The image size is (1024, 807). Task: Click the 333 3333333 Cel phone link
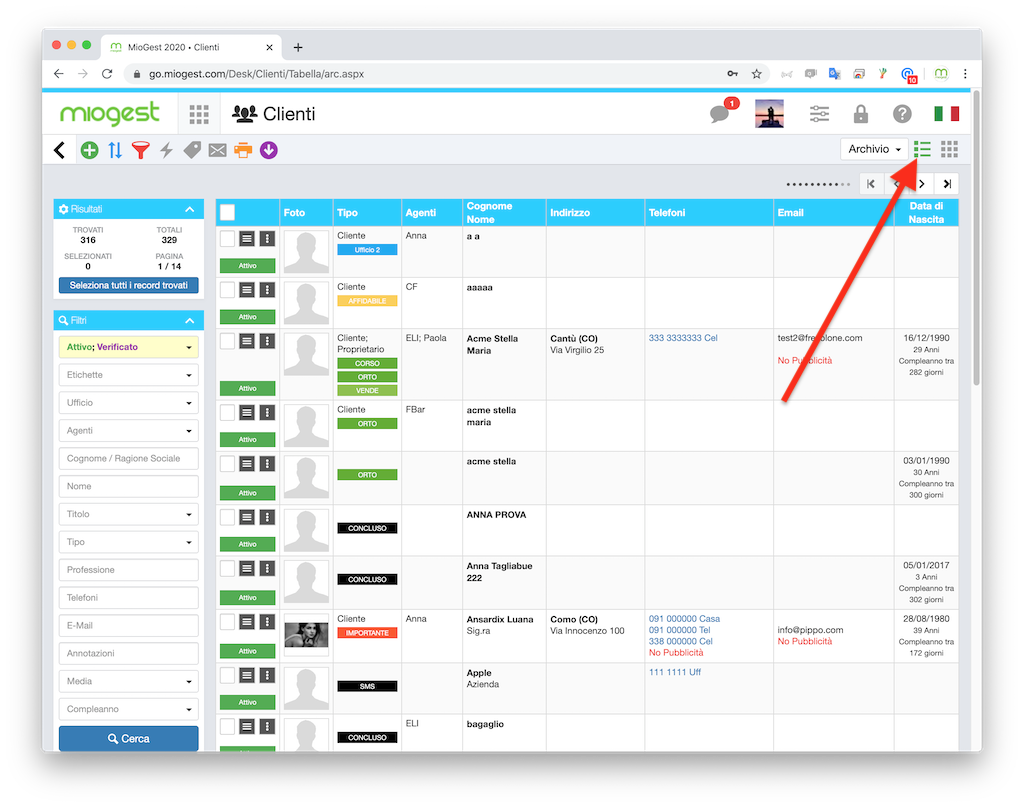(x=682, y=338)
